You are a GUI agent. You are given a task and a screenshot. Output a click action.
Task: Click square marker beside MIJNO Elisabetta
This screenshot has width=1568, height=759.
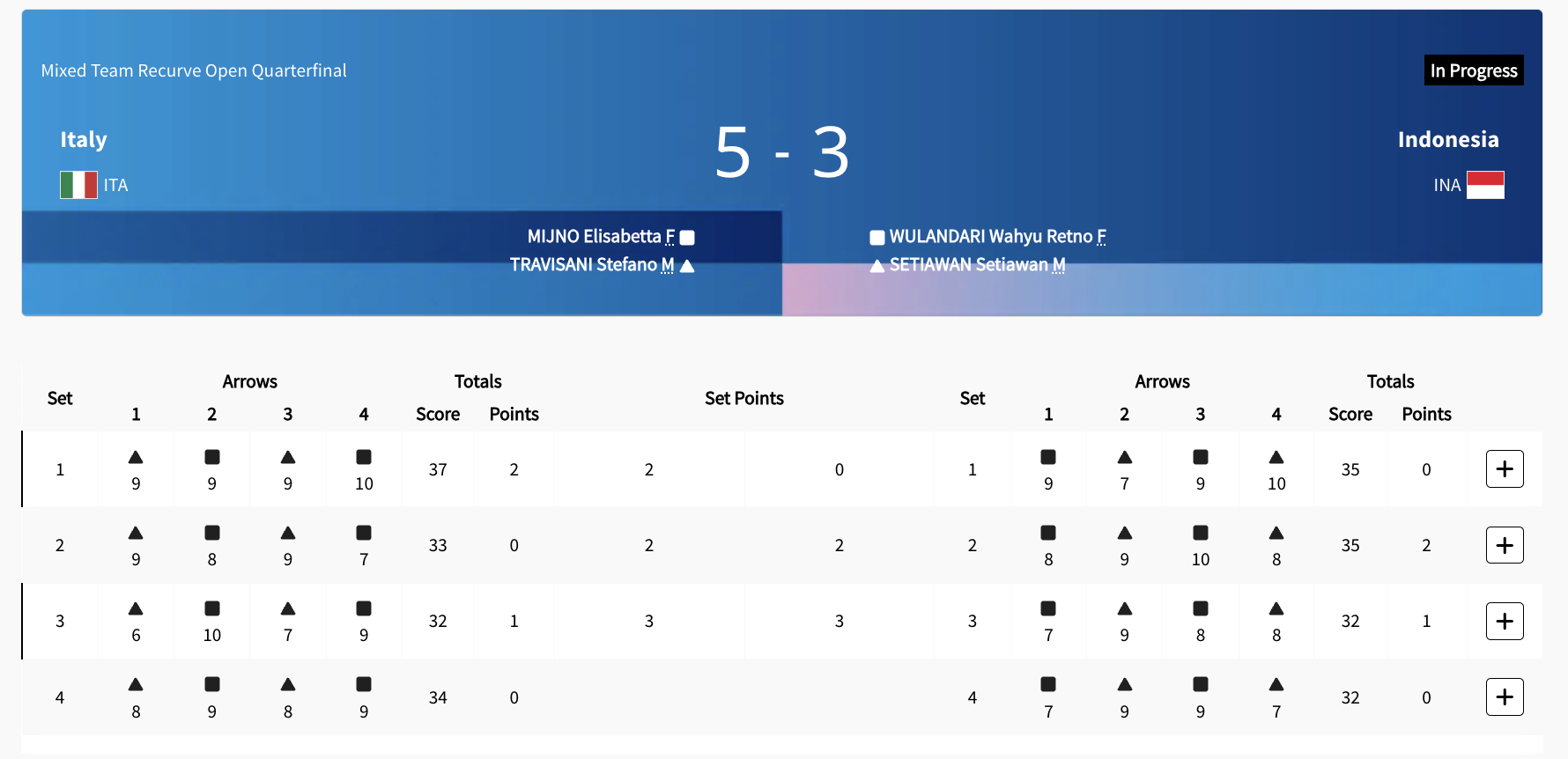pyautogui.click(x=688, y=238)
